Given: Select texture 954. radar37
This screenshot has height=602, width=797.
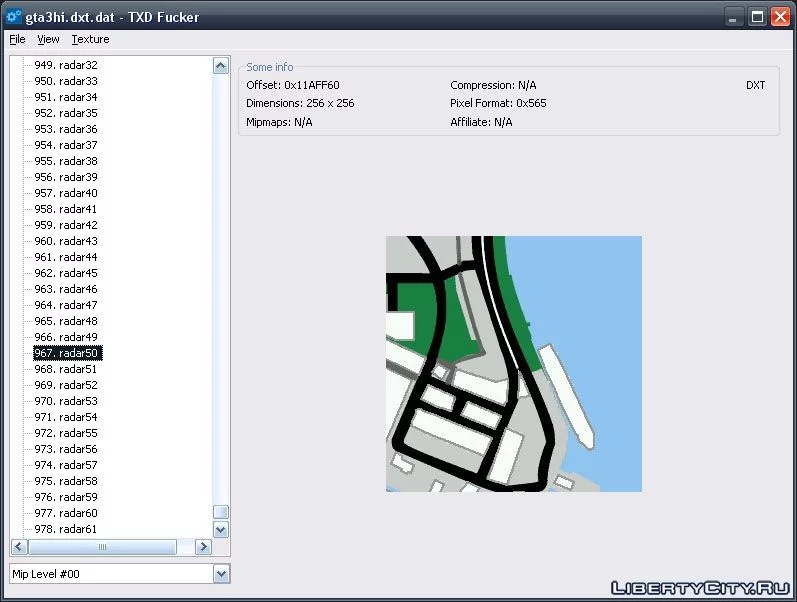Looking at the screenshot, I should click(66, 145).
